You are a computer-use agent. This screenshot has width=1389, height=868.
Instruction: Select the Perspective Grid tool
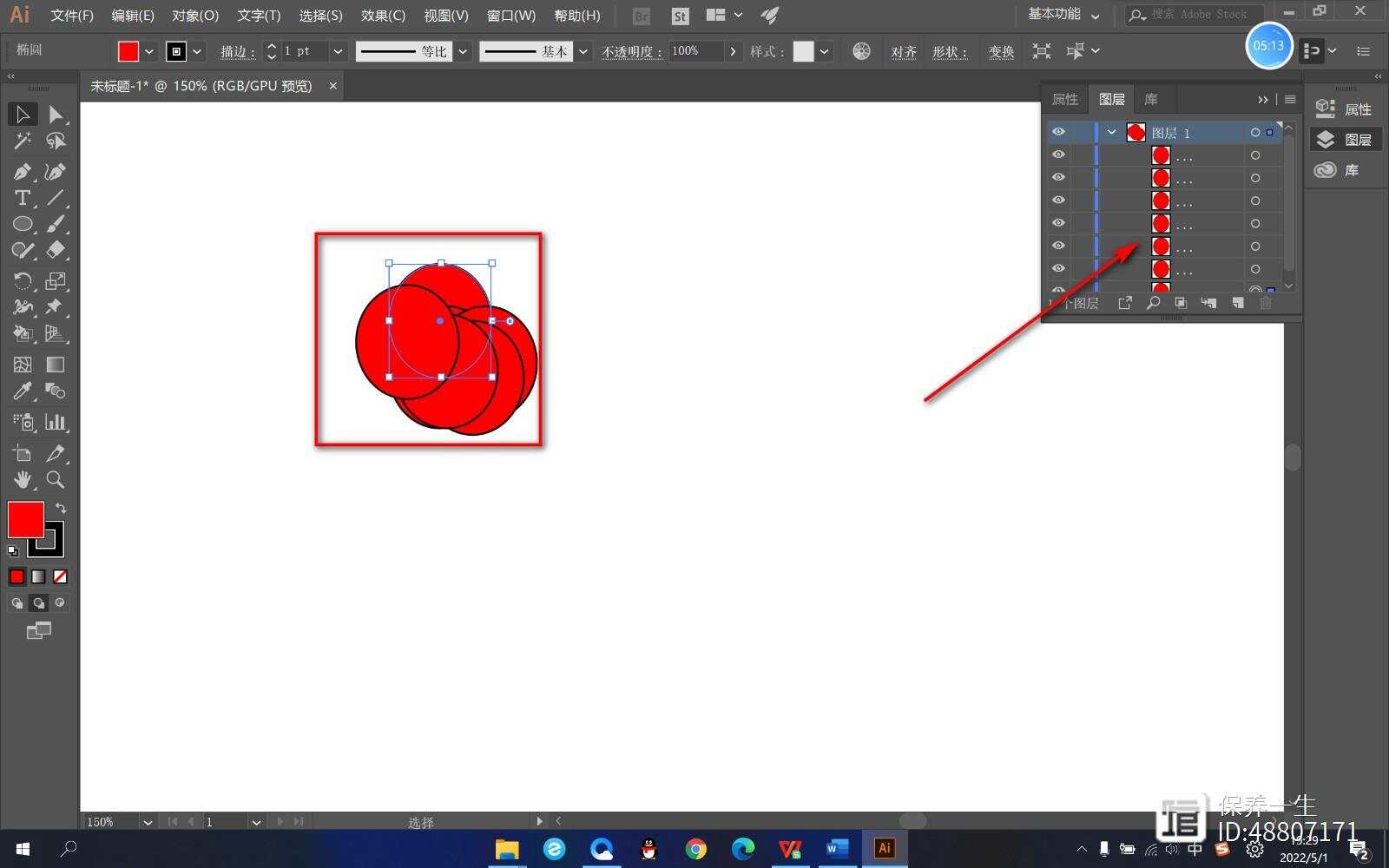[x=56, y=333]
